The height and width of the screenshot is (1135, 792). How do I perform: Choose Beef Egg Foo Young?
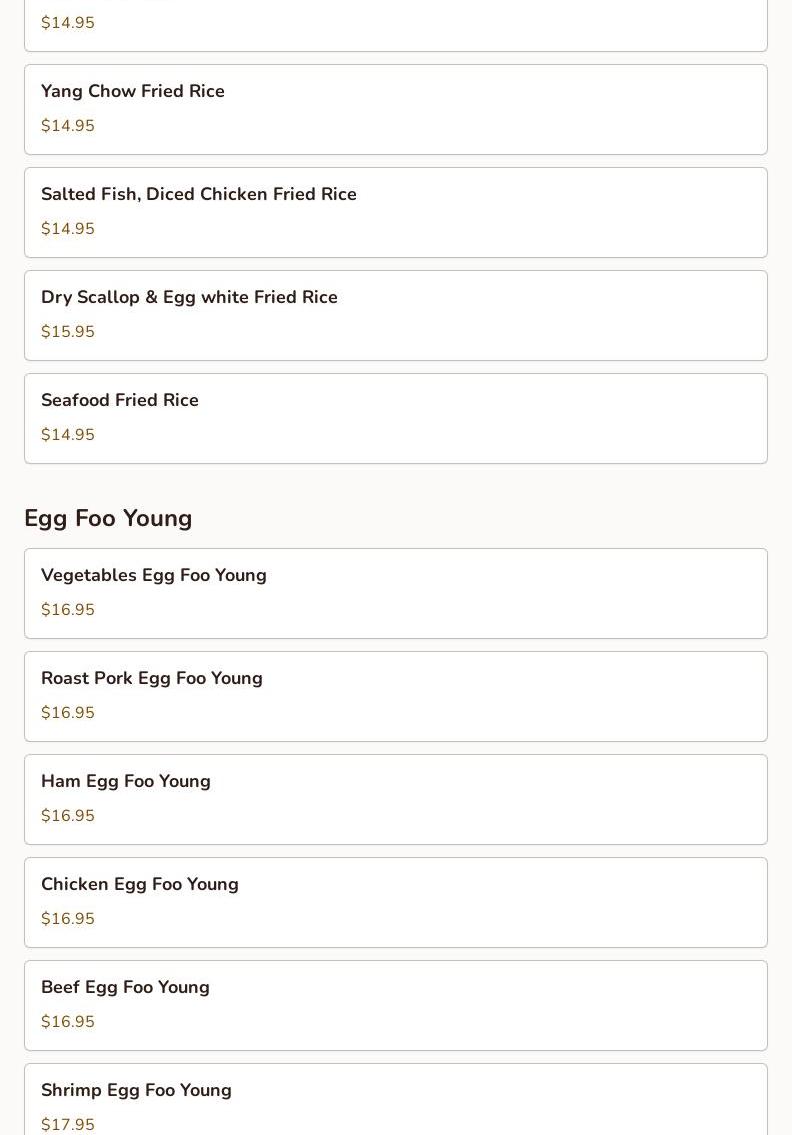[395, 1005]
